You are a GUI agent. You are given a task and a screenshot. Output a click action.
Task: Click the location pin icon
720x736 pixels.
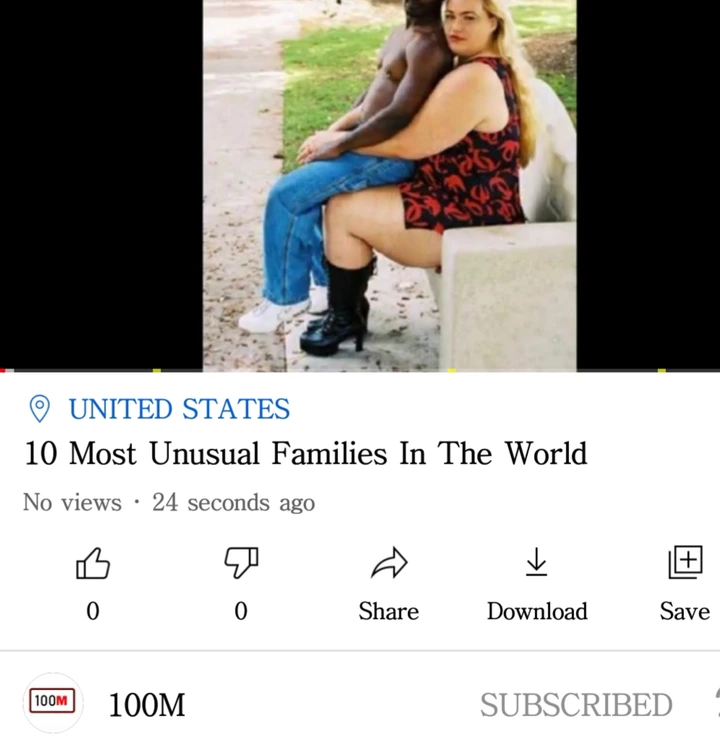pos(39,408)
